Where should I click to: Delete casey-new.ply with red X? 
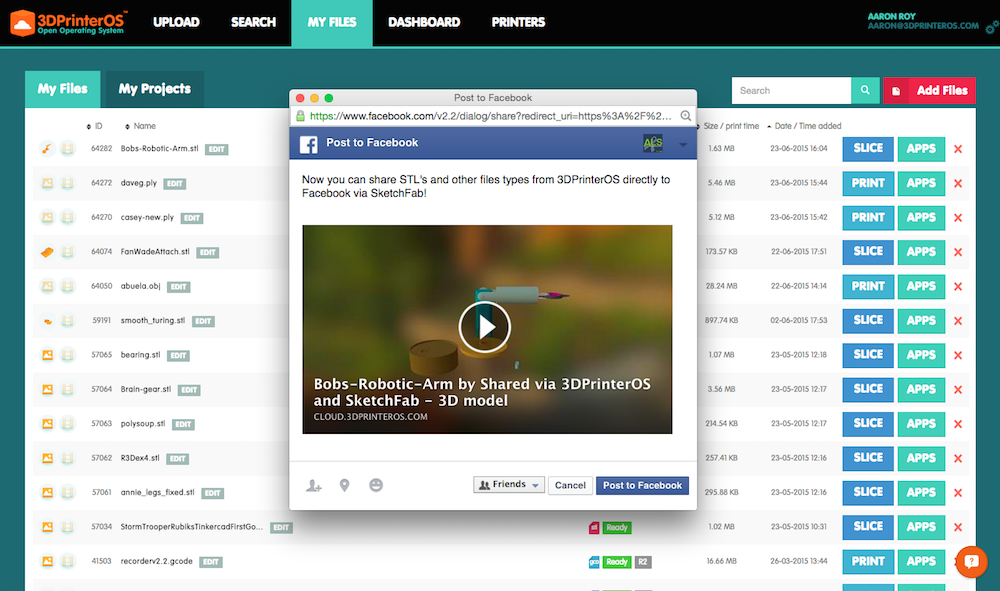958,218
